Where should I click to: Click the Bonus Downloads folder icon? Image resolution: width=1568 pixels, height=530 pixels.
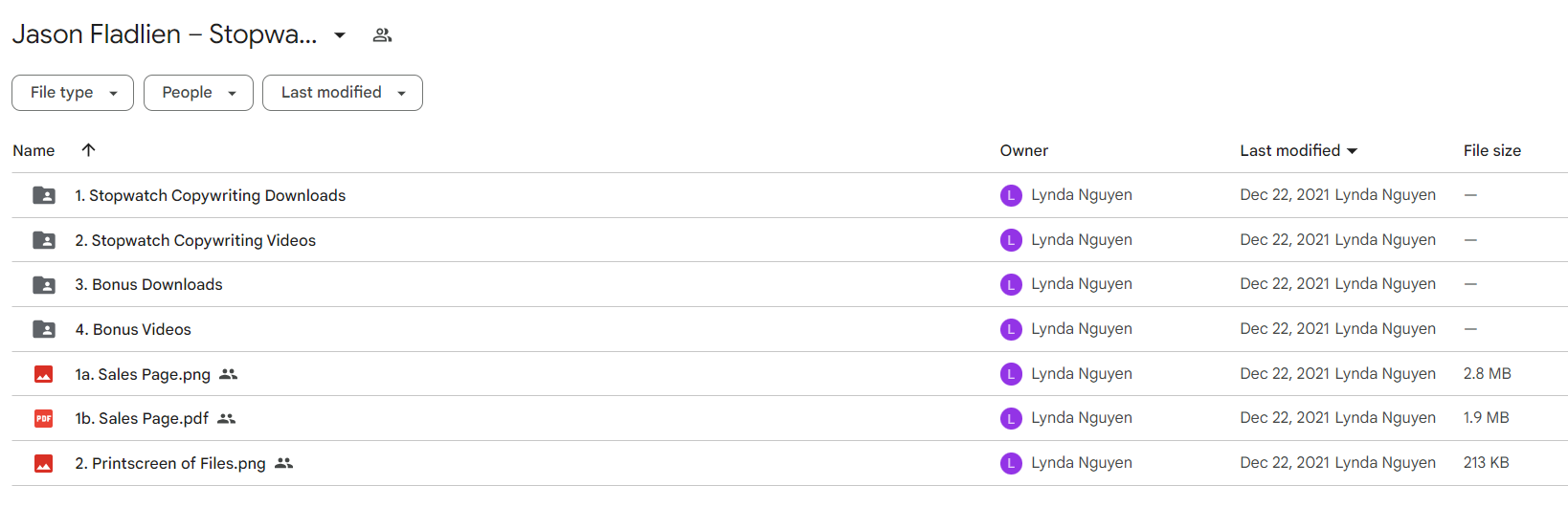44,284
